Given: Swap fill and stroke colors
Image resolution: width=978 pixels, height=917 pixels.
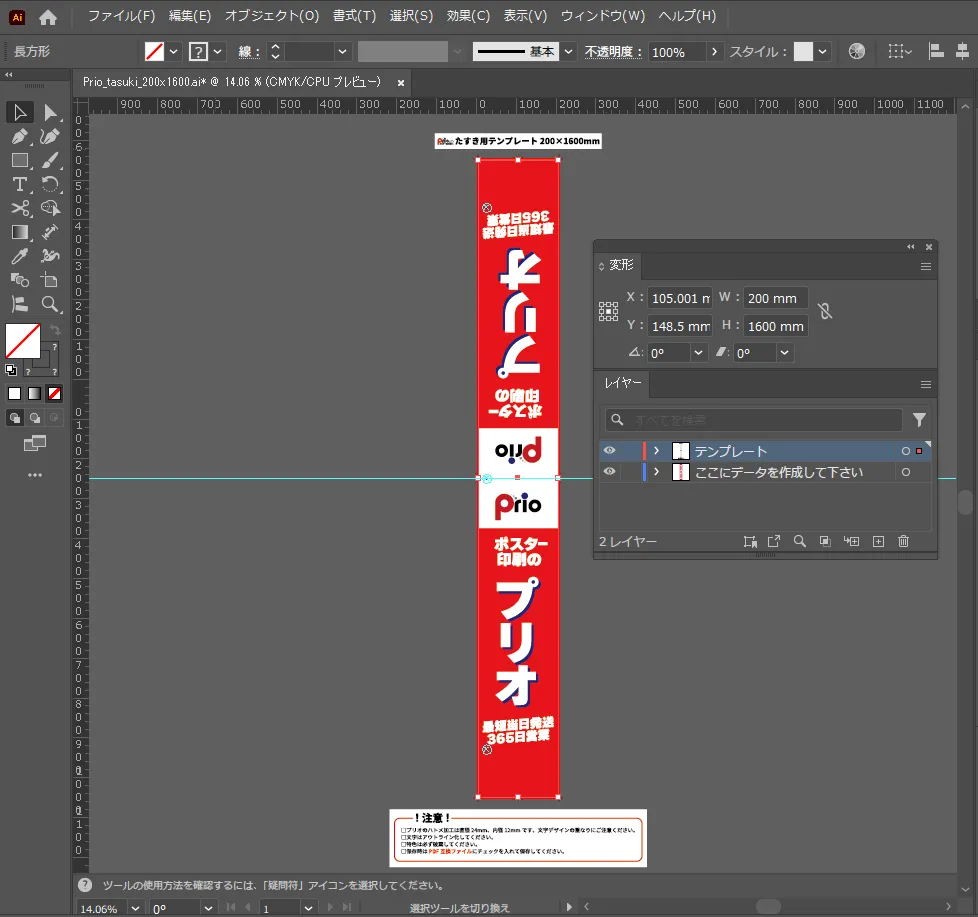Looking at the screenshot, I should (x=55, y=329).
